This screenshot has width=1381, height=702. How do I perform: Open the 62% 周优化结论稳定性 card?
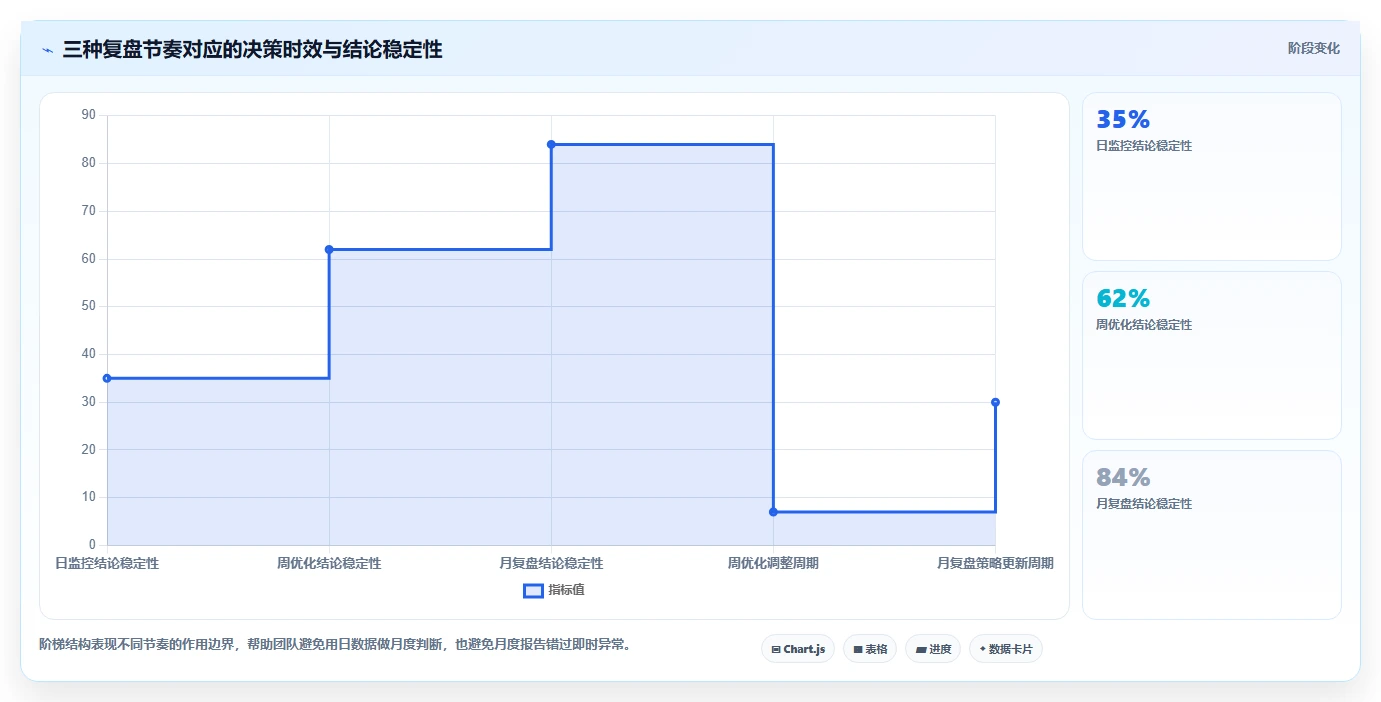pos(1212,355)
